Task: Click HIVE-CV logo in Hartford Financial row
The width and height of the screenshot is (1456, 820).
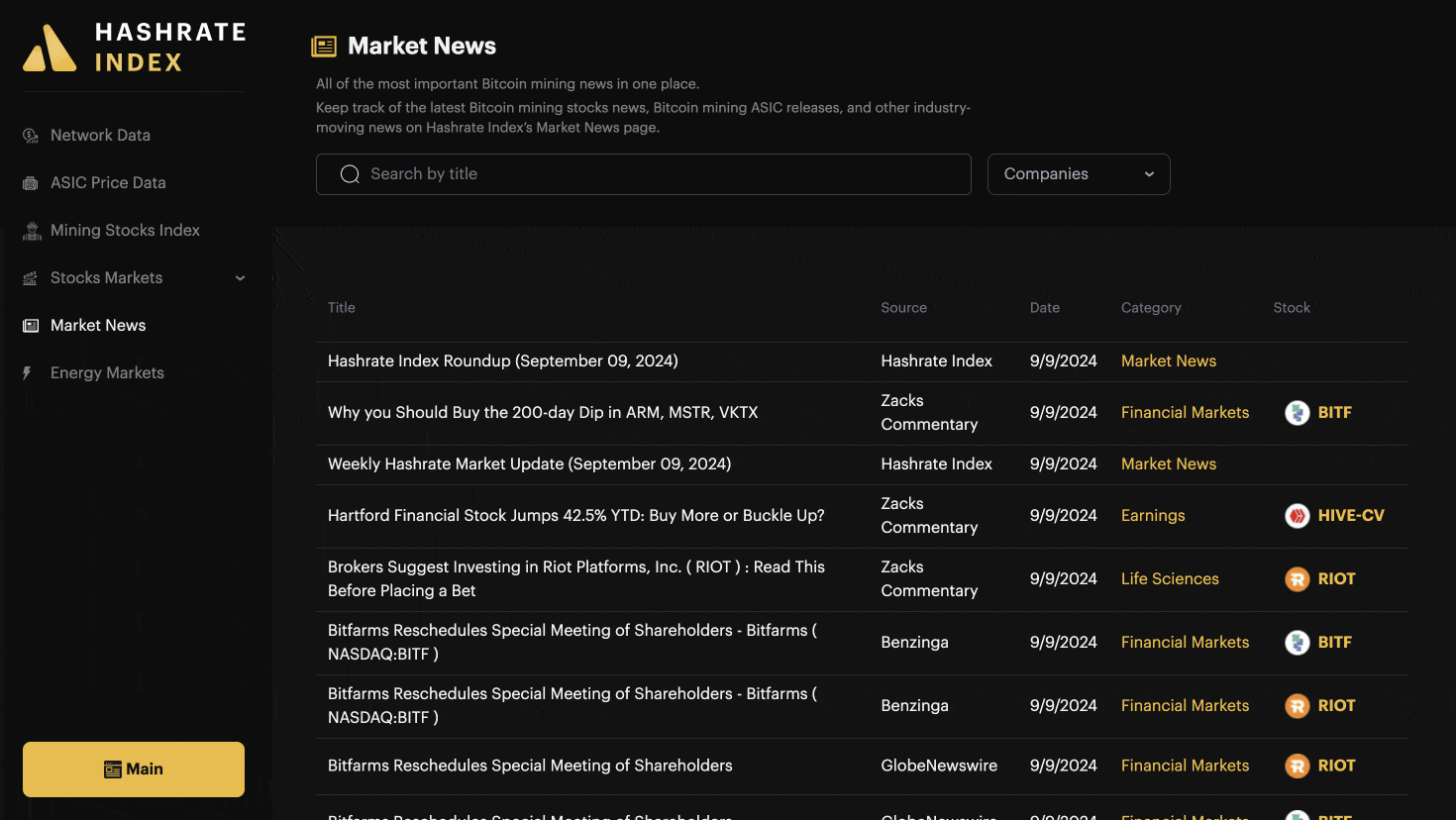Action: 1298,516
